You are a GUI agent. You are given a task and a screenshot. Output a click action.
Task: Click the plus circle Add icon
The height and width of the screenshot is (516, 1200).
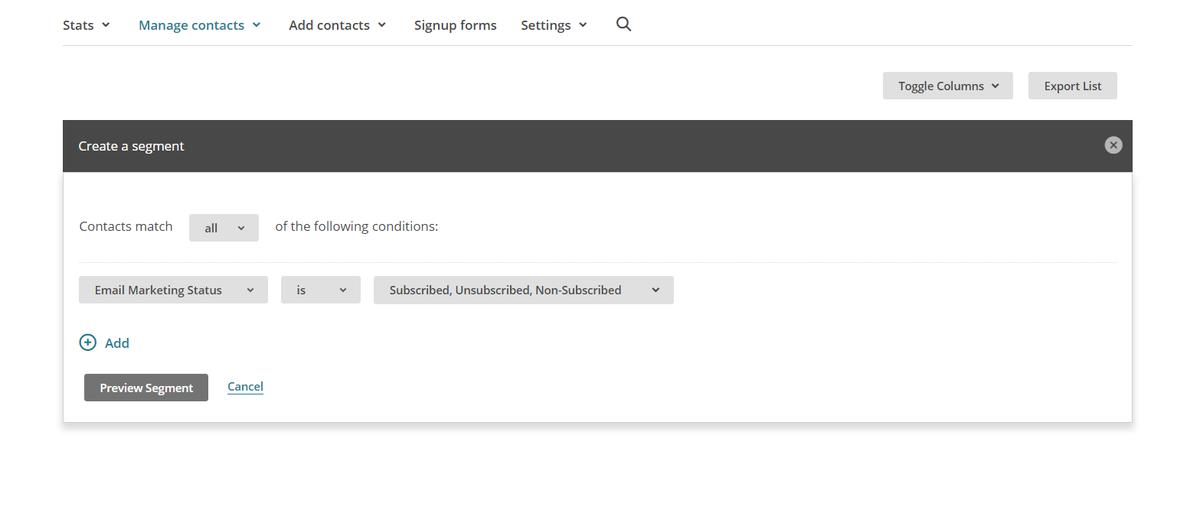click(88, 342)
